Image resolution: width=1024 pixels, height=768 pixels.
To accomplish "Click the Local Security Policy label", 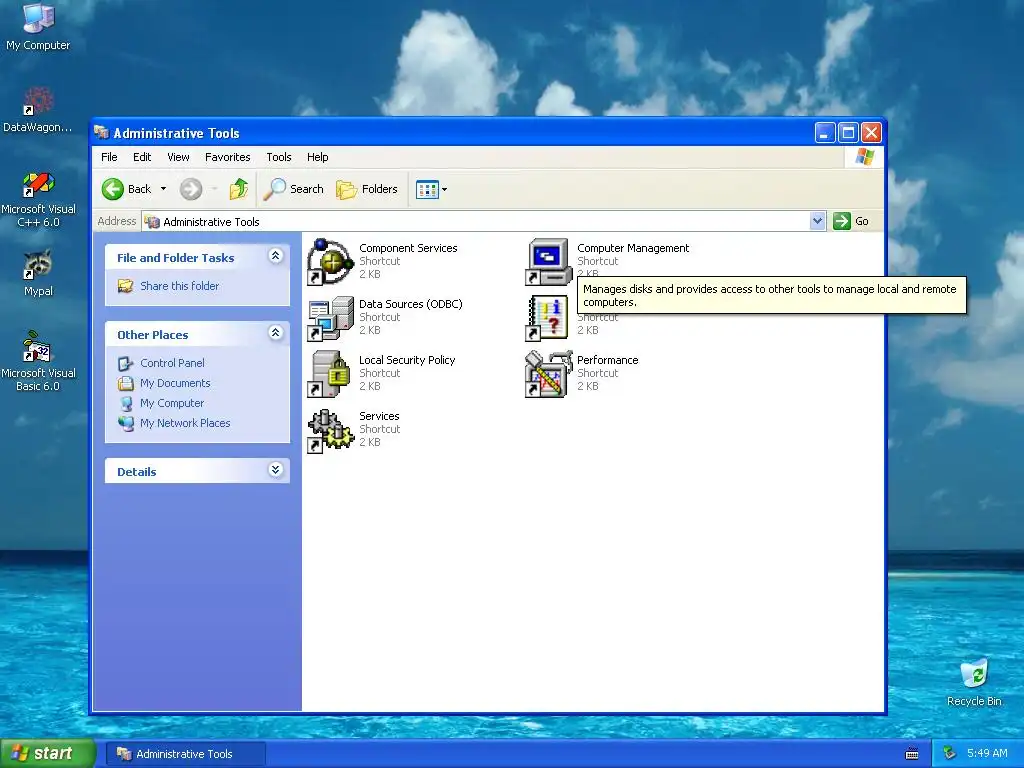I will point(407,360).
